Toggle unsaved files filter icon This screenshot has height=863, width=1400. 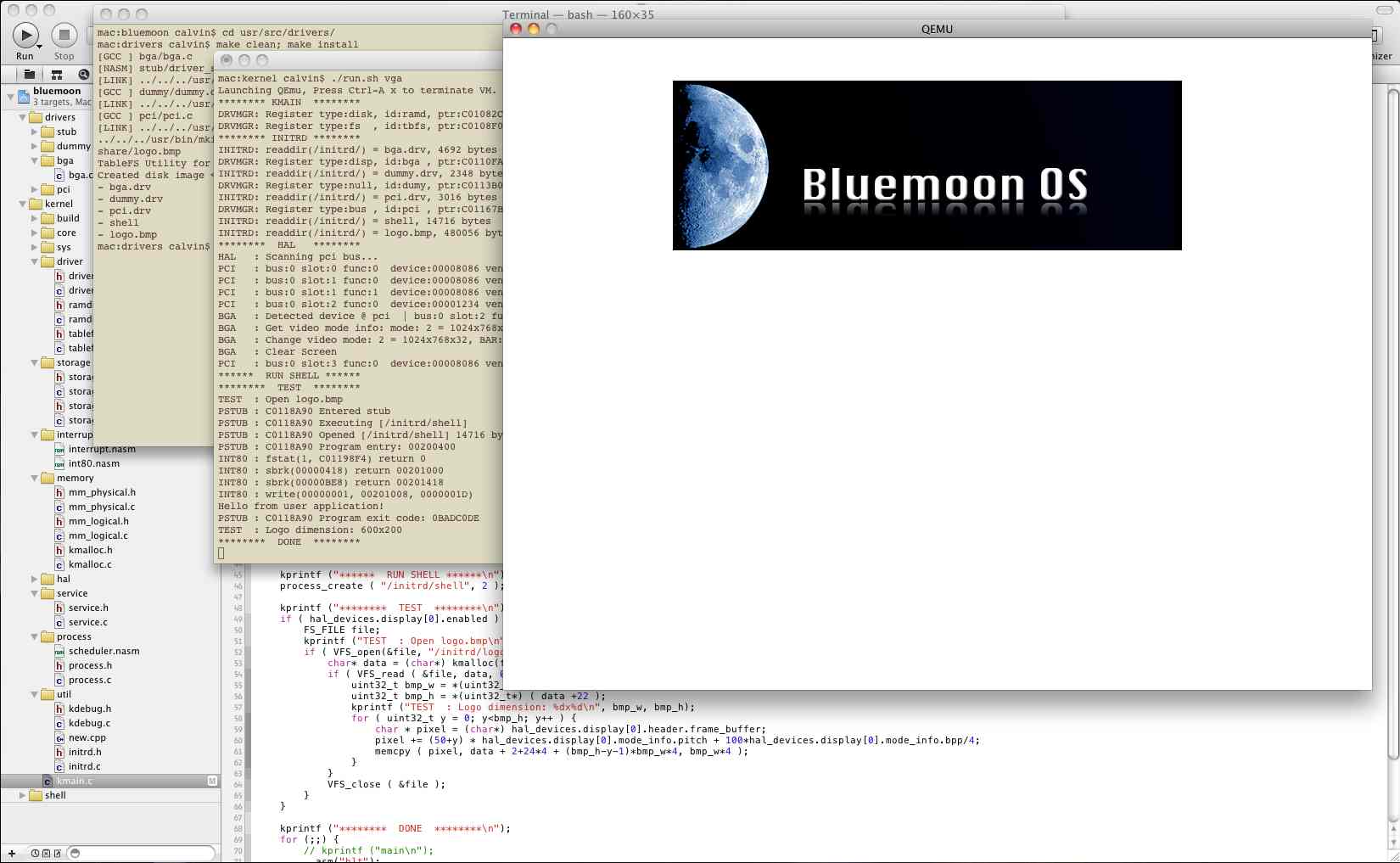pos(57,854)
